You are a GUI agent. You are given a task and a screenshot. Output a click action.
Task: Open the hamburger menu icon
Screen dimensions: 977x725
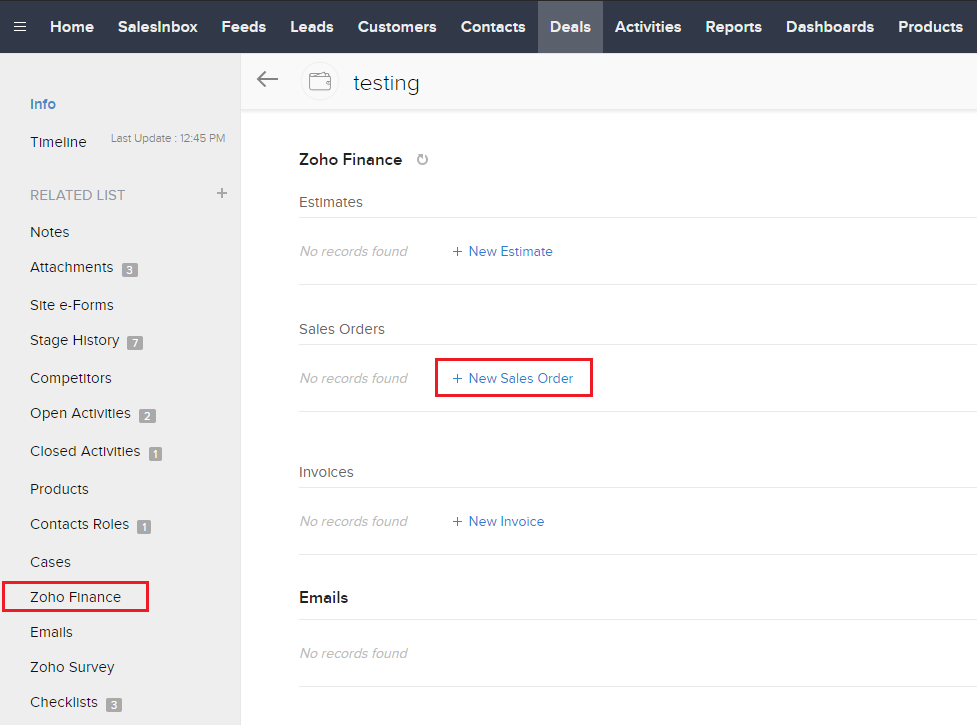[20, 27]
